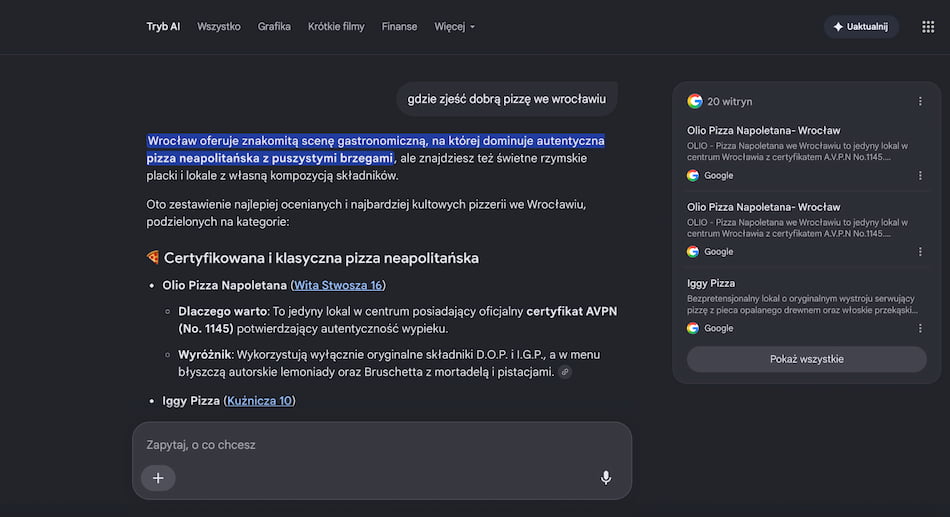Click the highlighted text about Wrocław gastronomy
950x517 pixels.
coord(376,149)
